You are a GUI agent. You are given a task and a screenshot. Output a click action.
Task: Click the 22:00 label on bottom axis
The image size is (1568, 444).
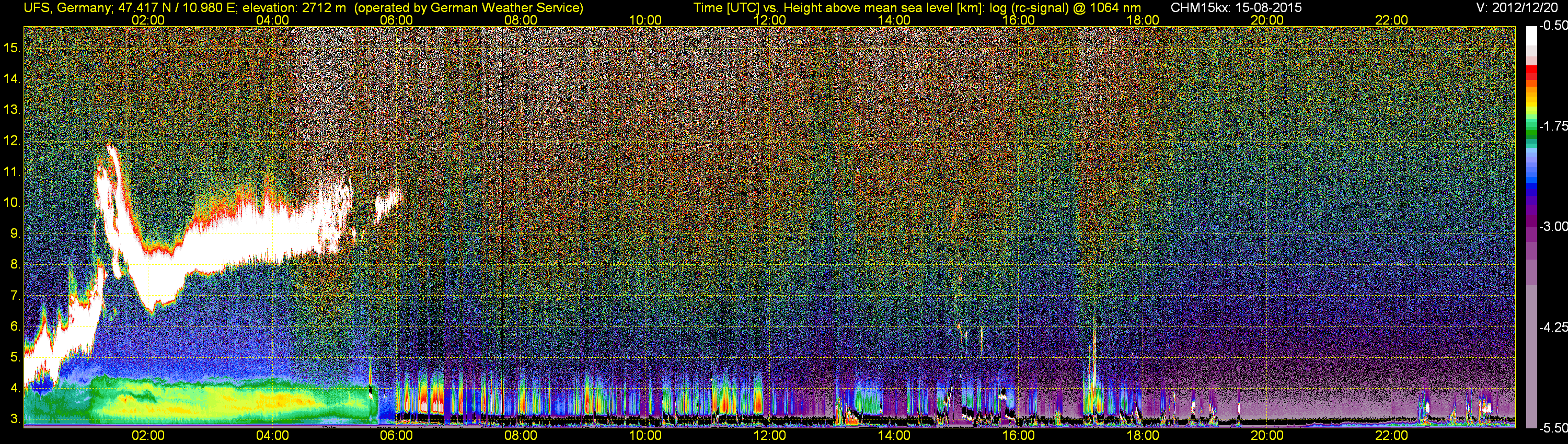click(x=1391, y=436)
